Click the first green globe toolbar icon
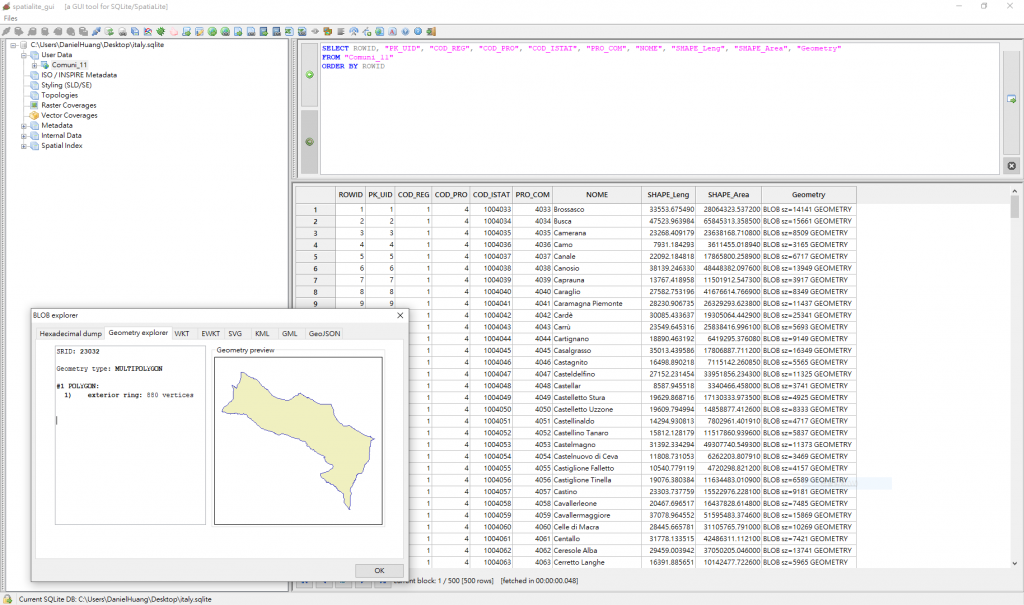The height and width of the screenshot is (605, 1024). click(212, 31)
